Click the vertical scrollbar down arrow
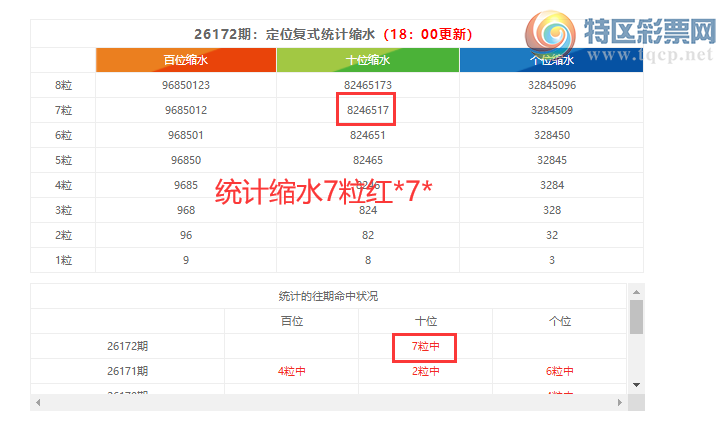The image size is (726, 424). (637, 385)
